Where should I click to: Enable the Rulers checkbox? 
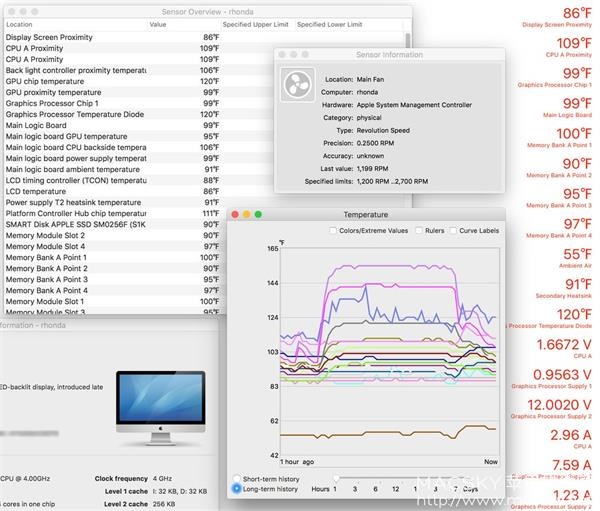(419, 230)
